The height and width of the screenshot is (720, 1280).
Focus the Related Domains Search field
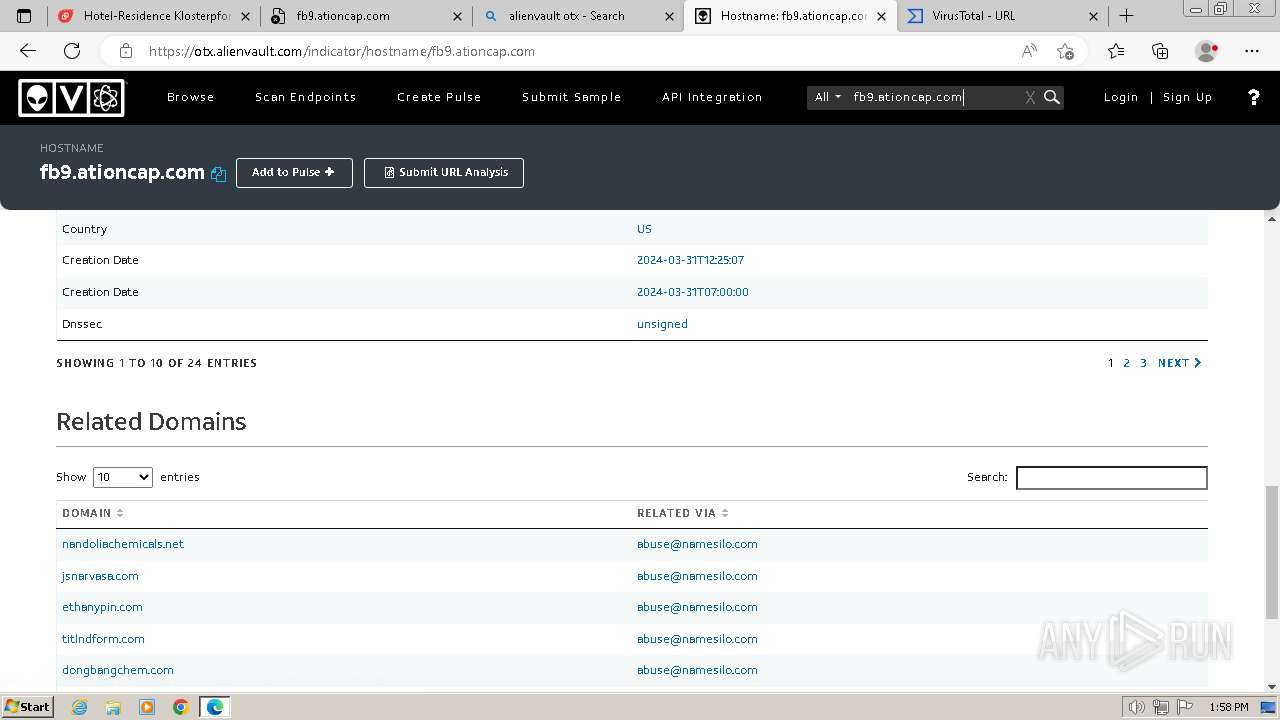(x=1112, y=478)
